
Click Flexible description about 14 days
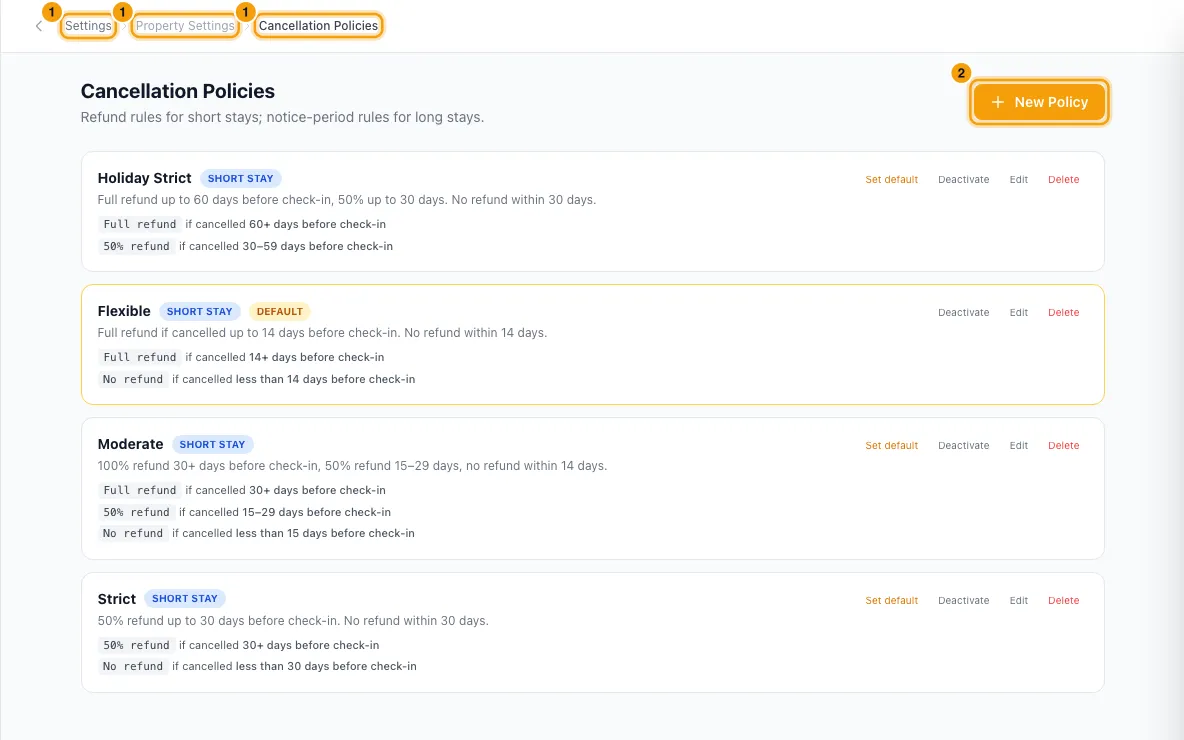(x=322, y=333)
